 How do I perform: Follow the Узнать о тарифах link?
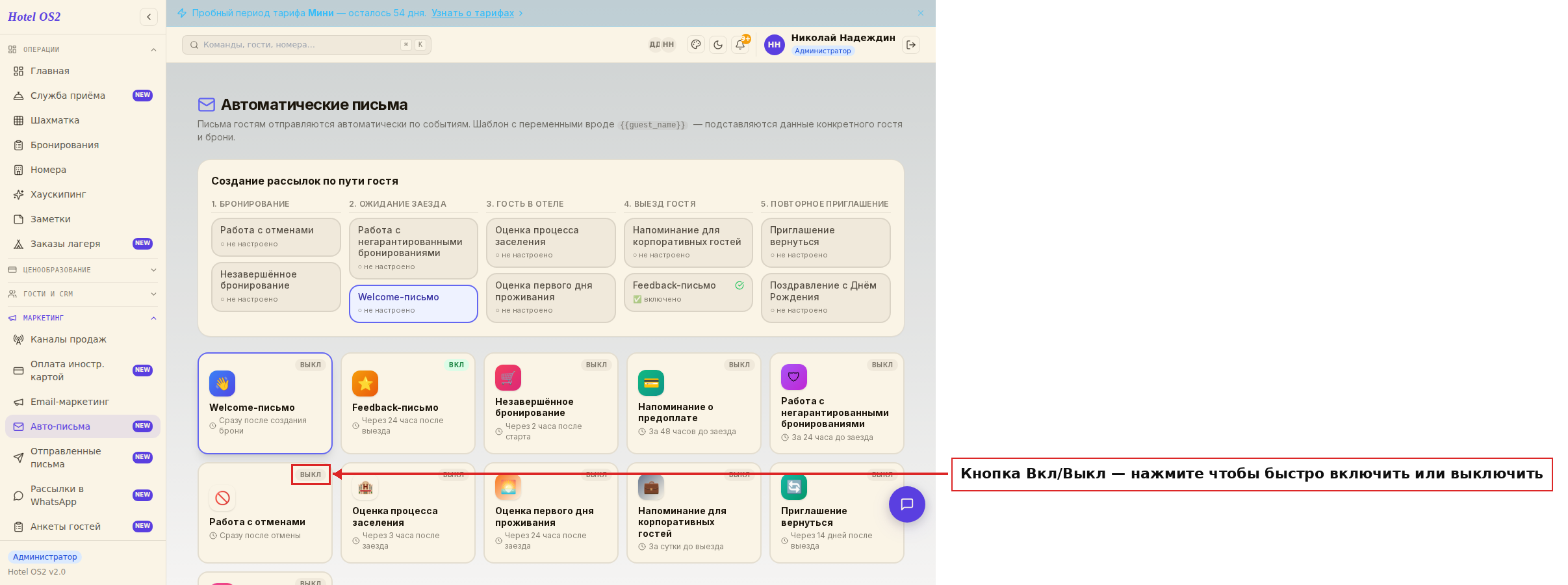[x=472, y=13]
